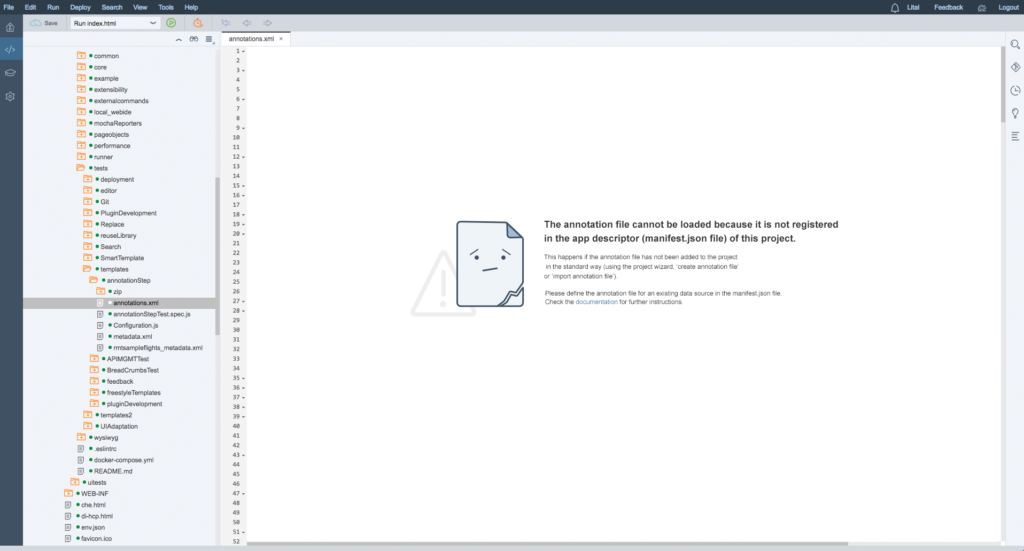1024x551 pixels.
Task: Click the Save button
Action: click(x=44, y=23)
